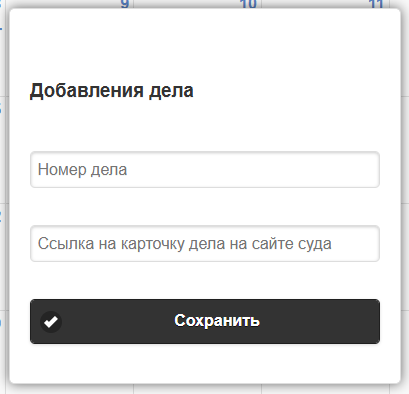
Task: Select calendar day 9 behind the dialog
Action: click(x=125, y=4)
